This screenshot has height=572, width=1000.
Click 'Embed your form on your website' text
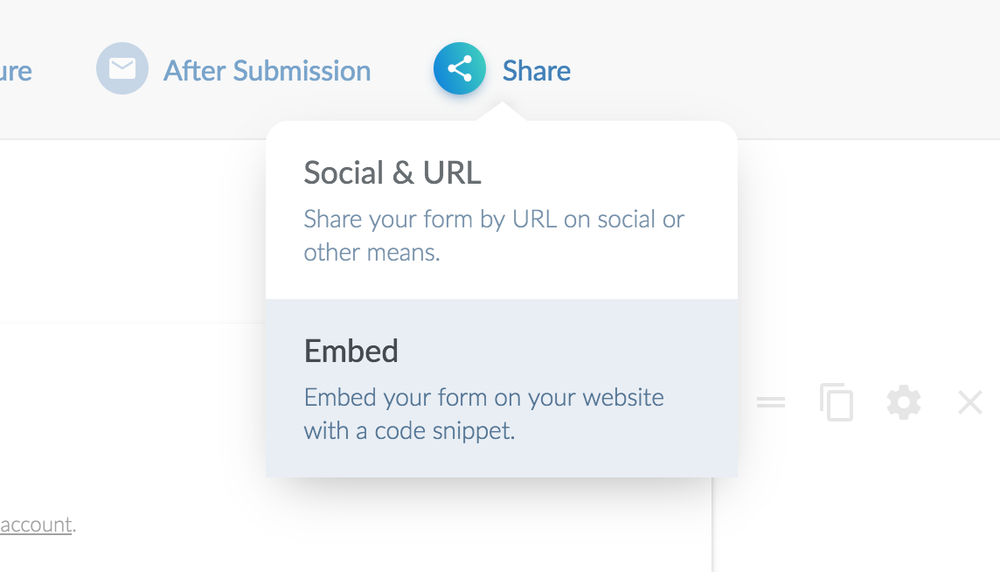pos(483,397)
